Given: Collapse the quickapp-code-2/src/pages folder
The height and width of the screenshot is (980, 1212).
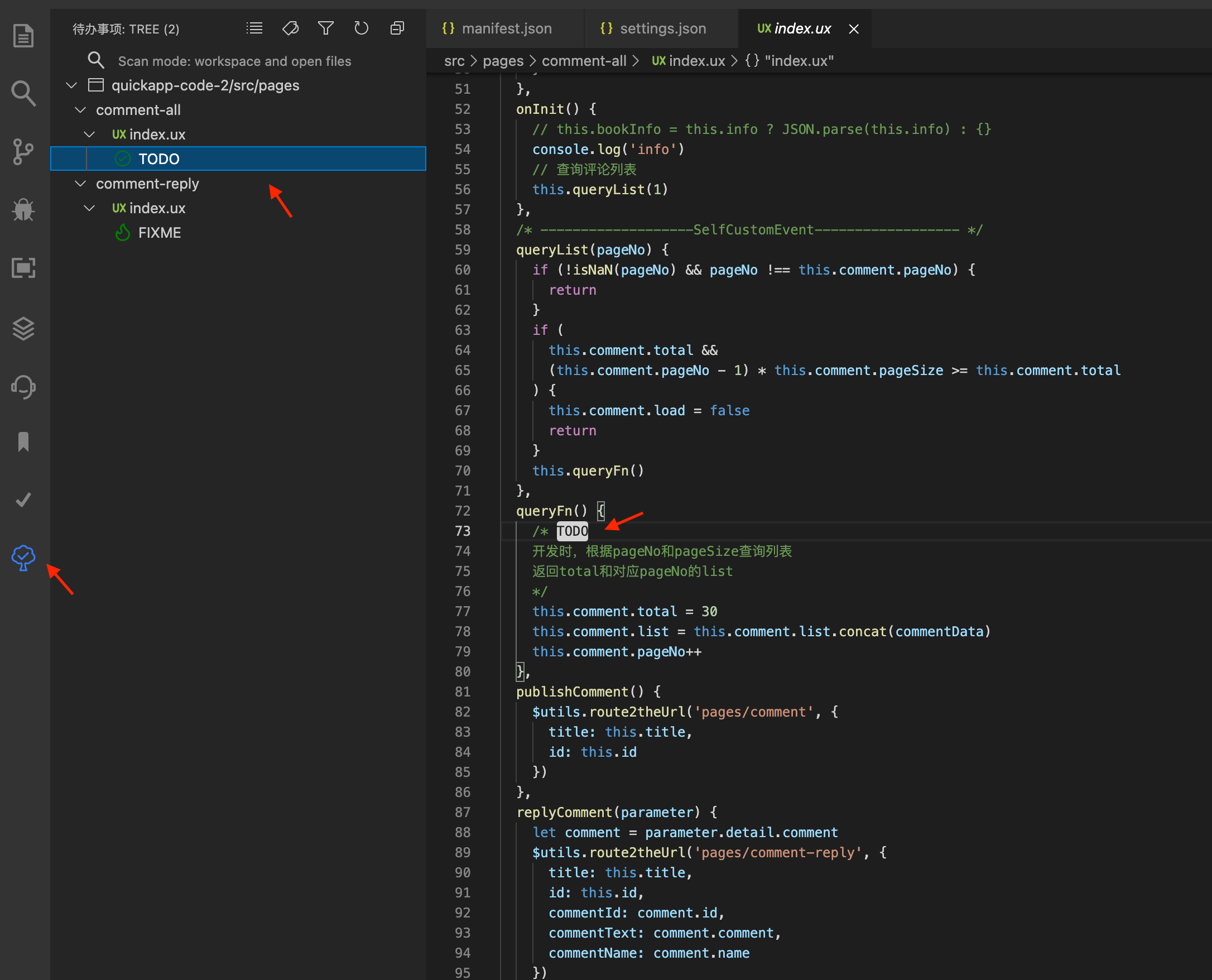Looking at the screenshot, I should click(71, 85).
